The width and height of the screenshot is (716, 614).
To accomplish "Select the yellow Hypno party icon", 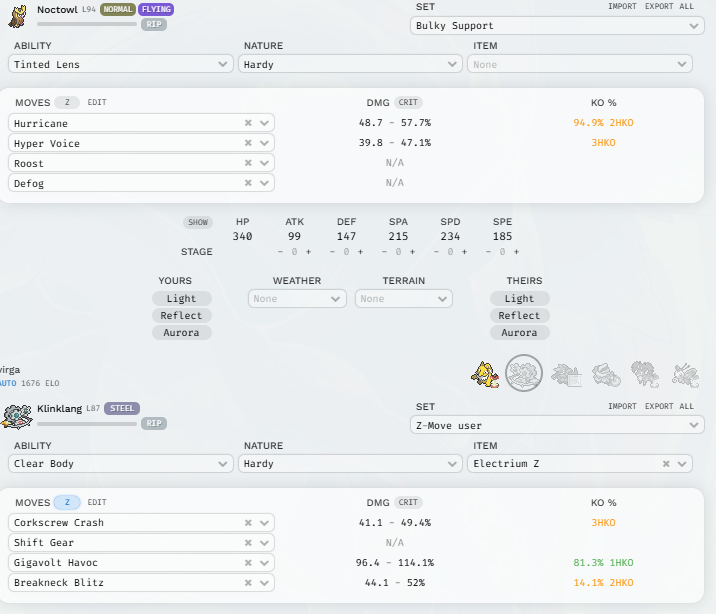I will pos(485,374).
